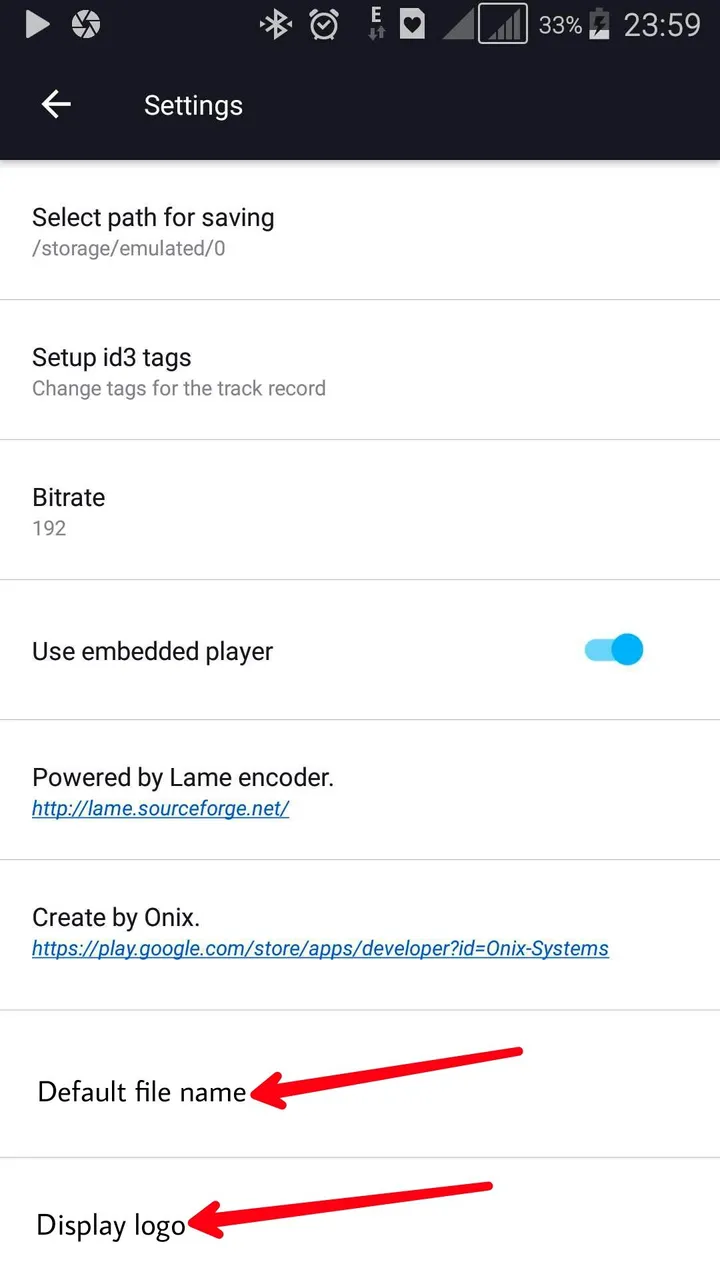The width and height of the screenshot is (720, 1280).
Task: Tap the signal strength bars icon
Action: (503, 24)
